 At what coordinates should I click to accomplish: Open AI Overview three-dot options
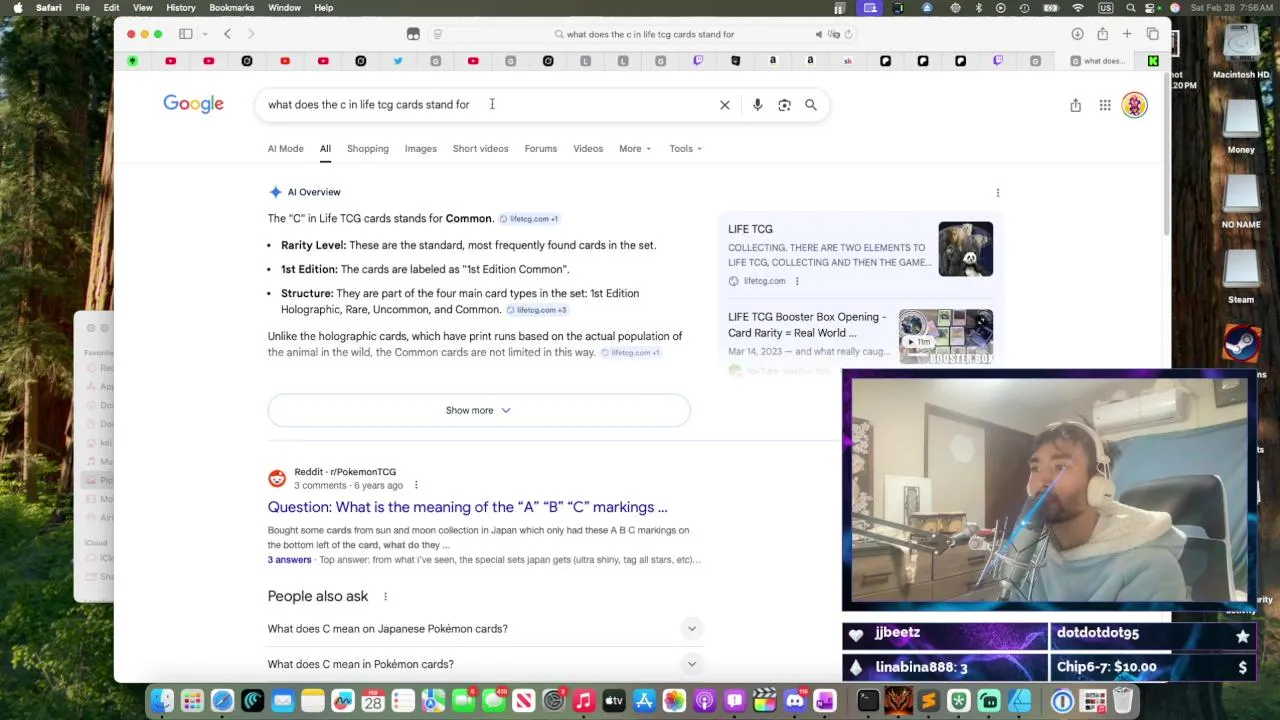997,192
